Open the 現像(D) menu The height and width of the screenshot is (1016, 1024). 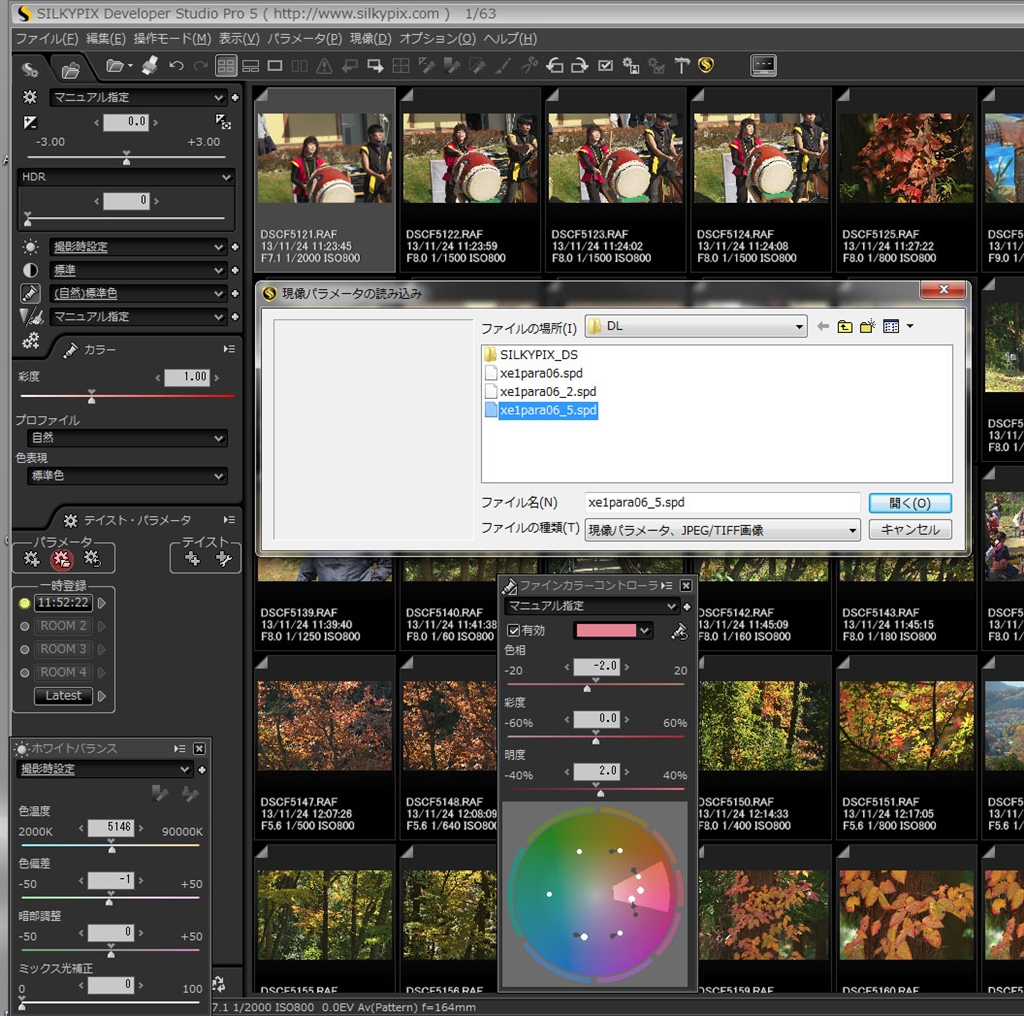[x=370, y=39]
